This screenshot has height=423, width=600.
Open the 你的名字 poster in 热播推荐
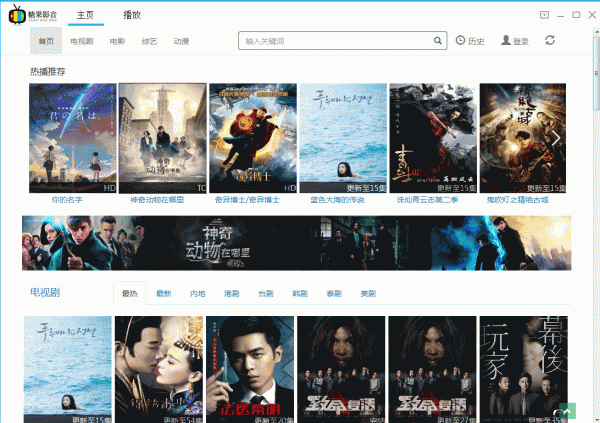click(x=73, y=138)
